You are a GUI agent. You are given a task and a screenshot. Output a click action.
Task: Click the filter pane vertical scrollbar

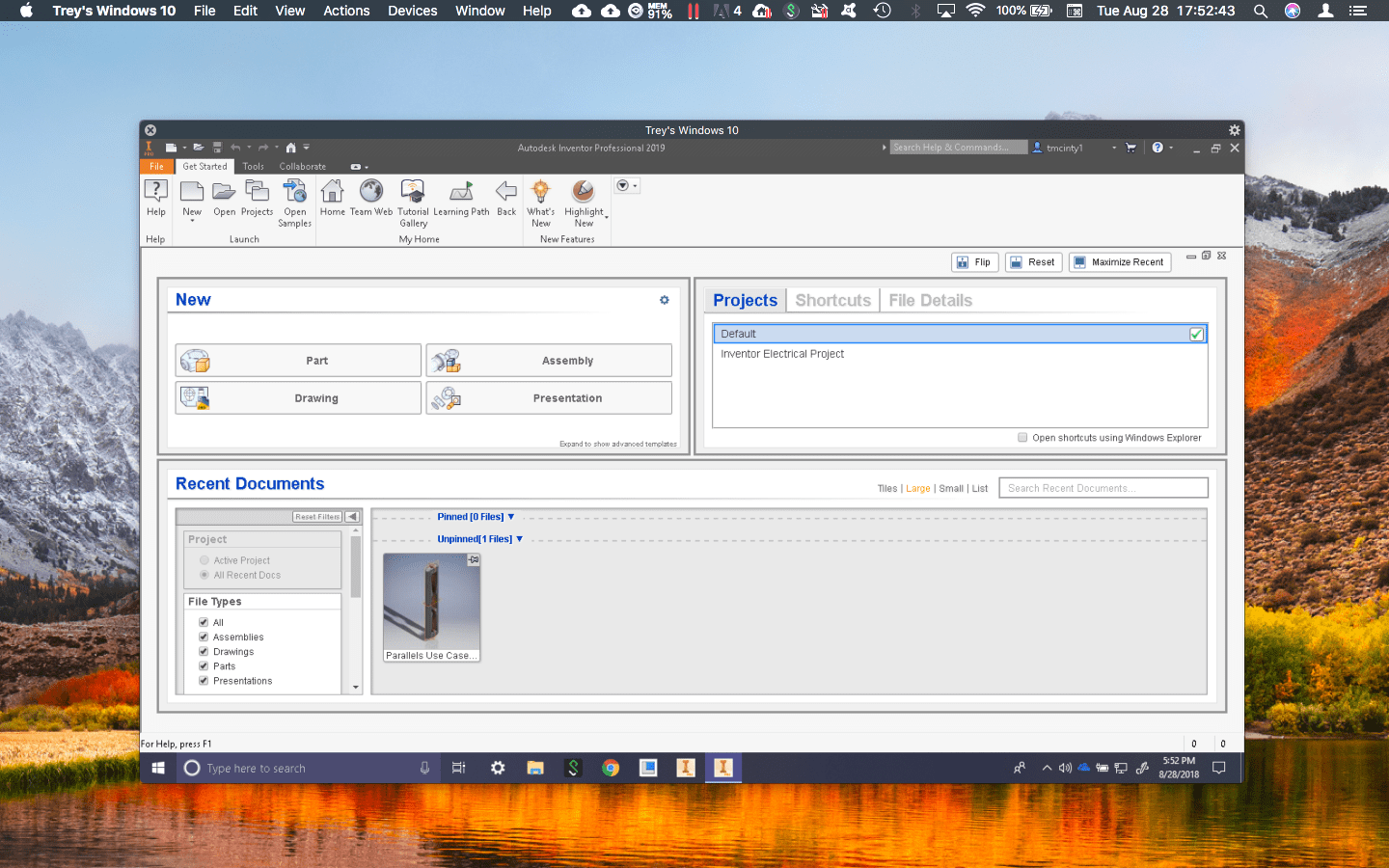pyautogui.click(x=356, y=567)
